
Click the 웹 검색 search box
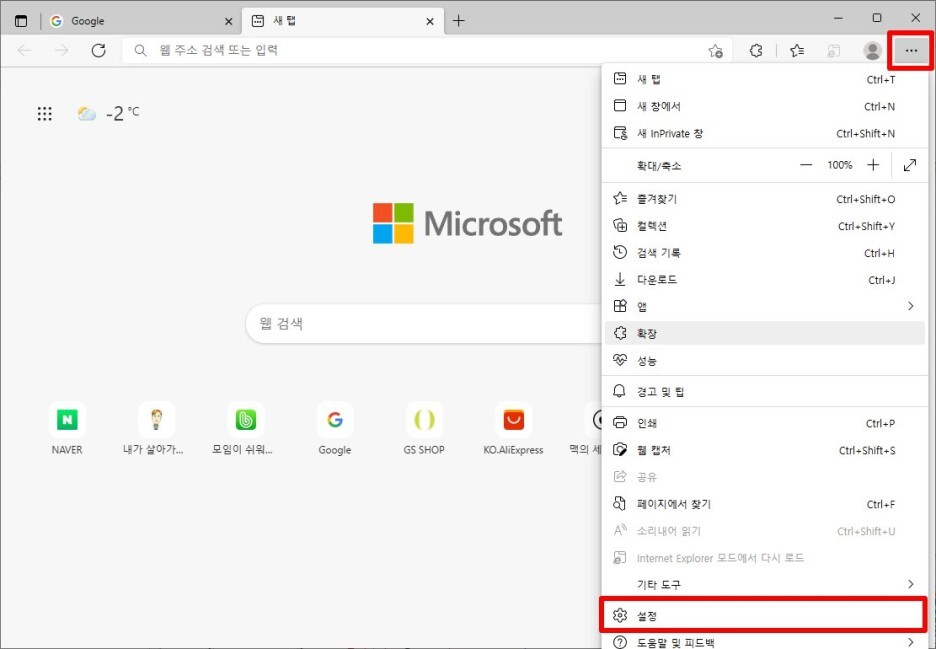pyautogui.click(x=425, y=324)
